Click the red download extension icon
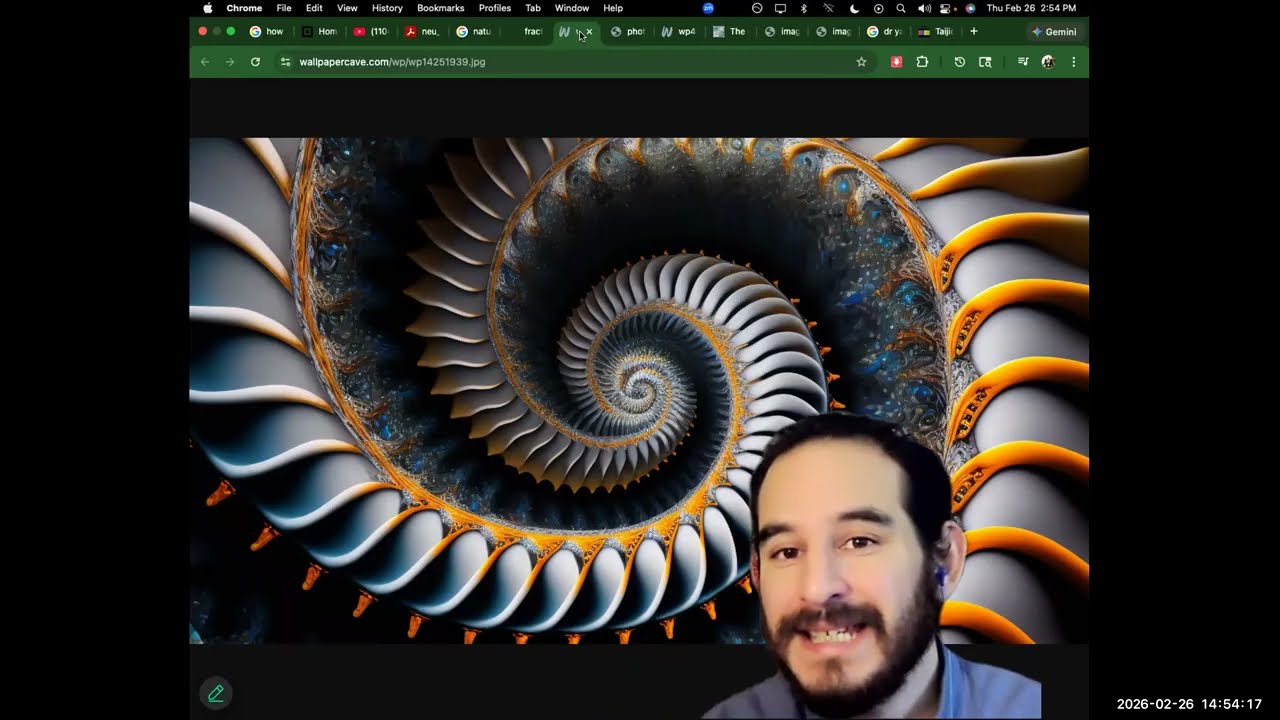The width and height of the screenshot is (1280, 720). [x=896, y=62]
